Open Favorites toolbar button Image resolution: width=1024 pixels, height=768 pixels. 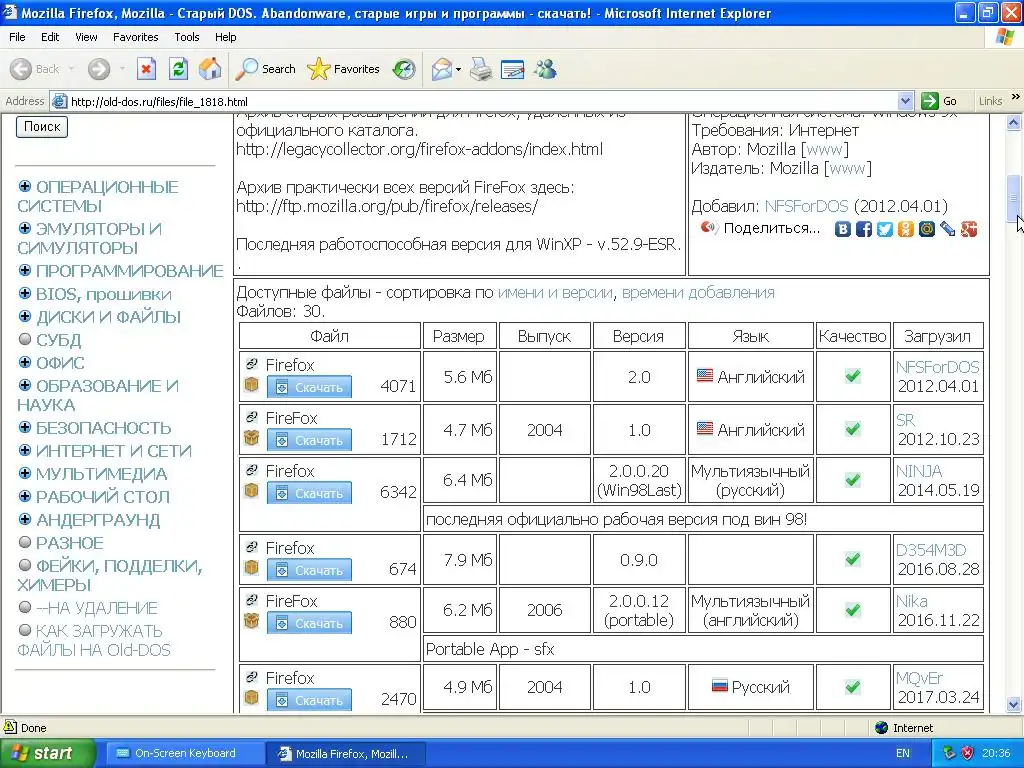344,69
